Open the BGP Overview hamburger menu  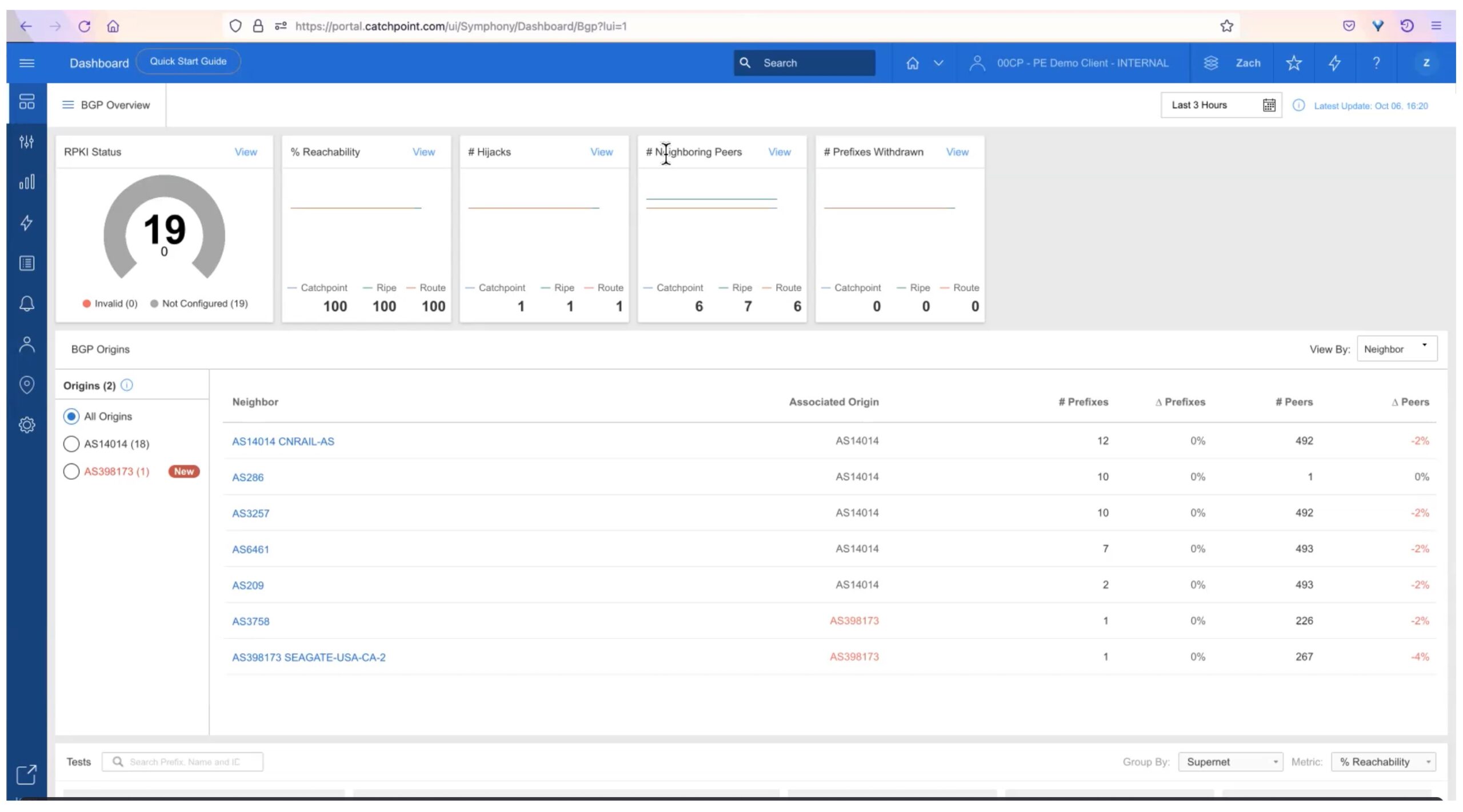[x=68, y=105]
